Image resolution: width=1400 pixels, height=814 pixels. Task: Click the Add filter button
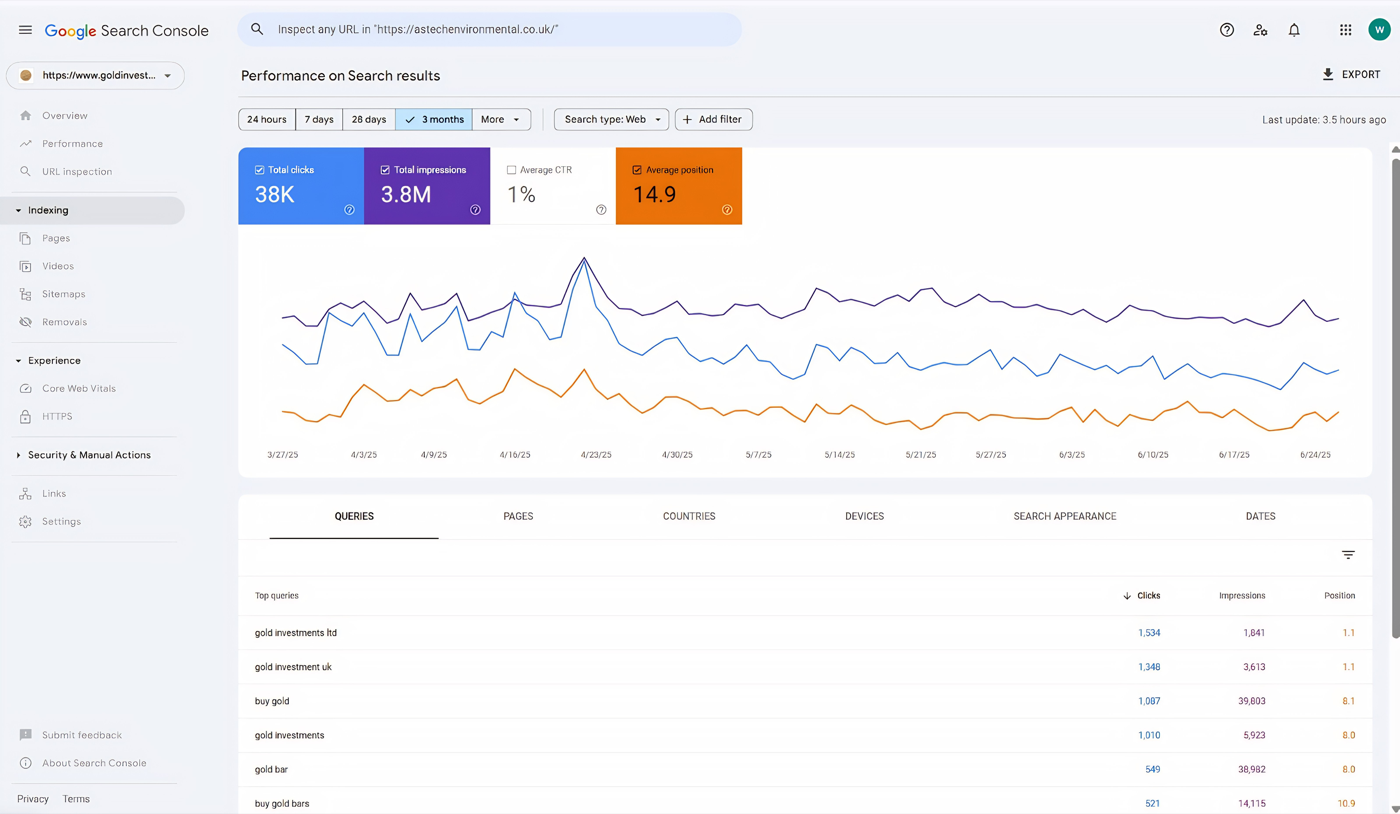point(713,120)
